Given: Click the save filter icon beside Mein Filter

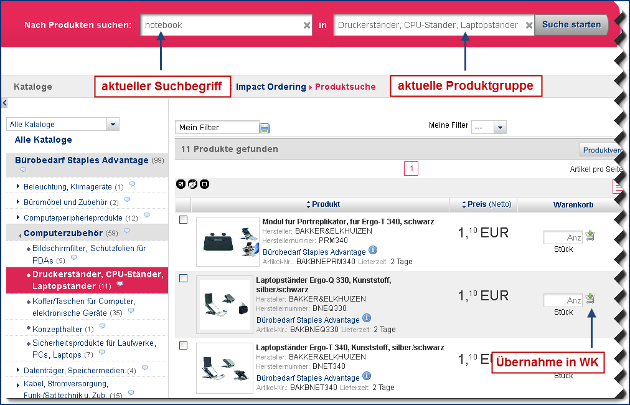Looking at the screenshot, I should [265, 128].
